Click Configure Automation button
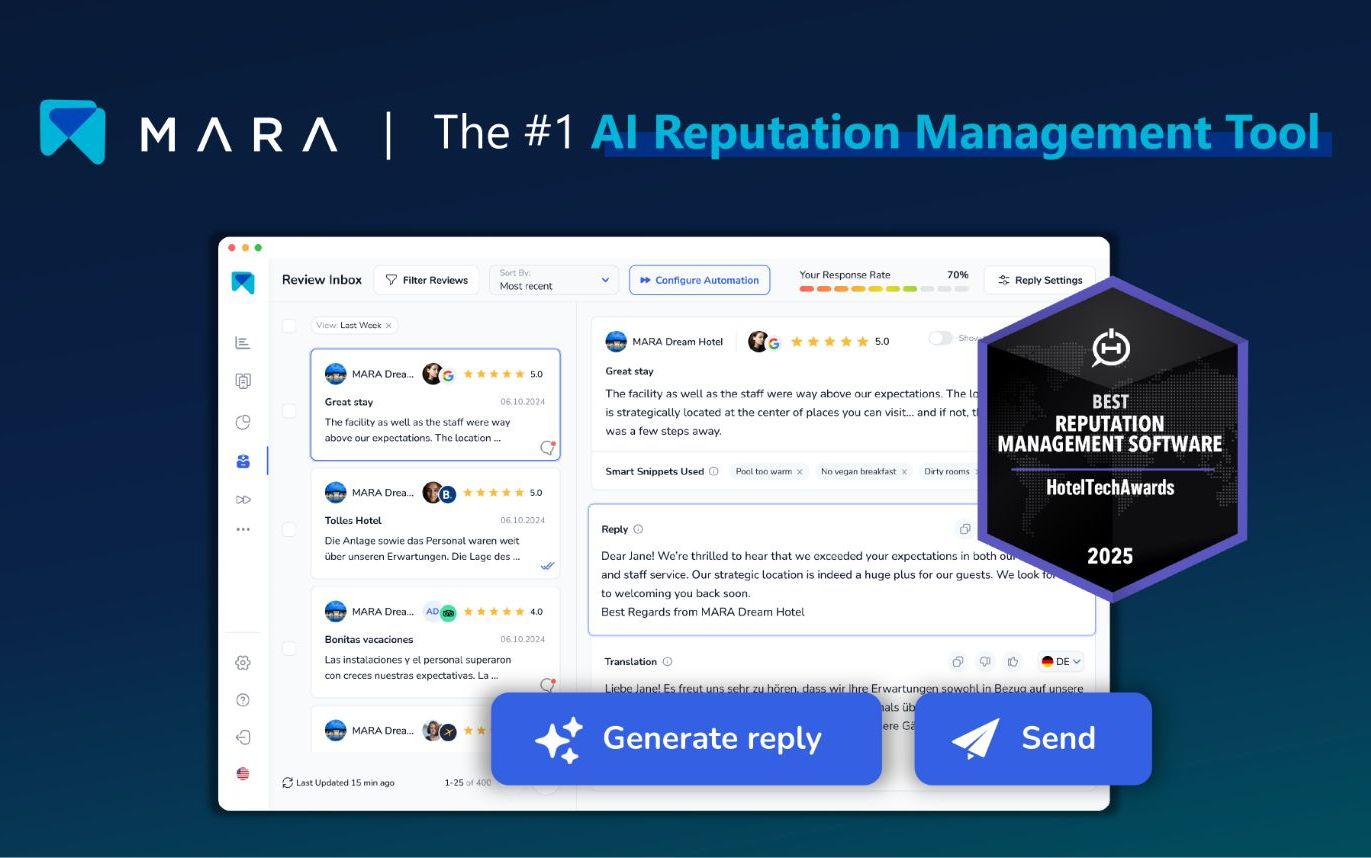The height and width of the screenshot is (858, 1371). click(699, 280)
